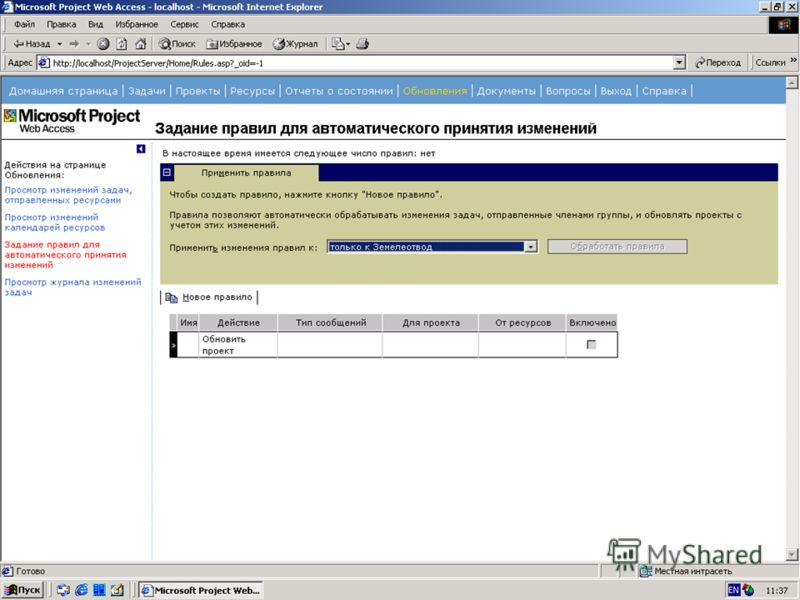This screenshot has width=800, height=600.
Task: Open Просмотр журнала изменений задач link
Action: coord(73,287)
